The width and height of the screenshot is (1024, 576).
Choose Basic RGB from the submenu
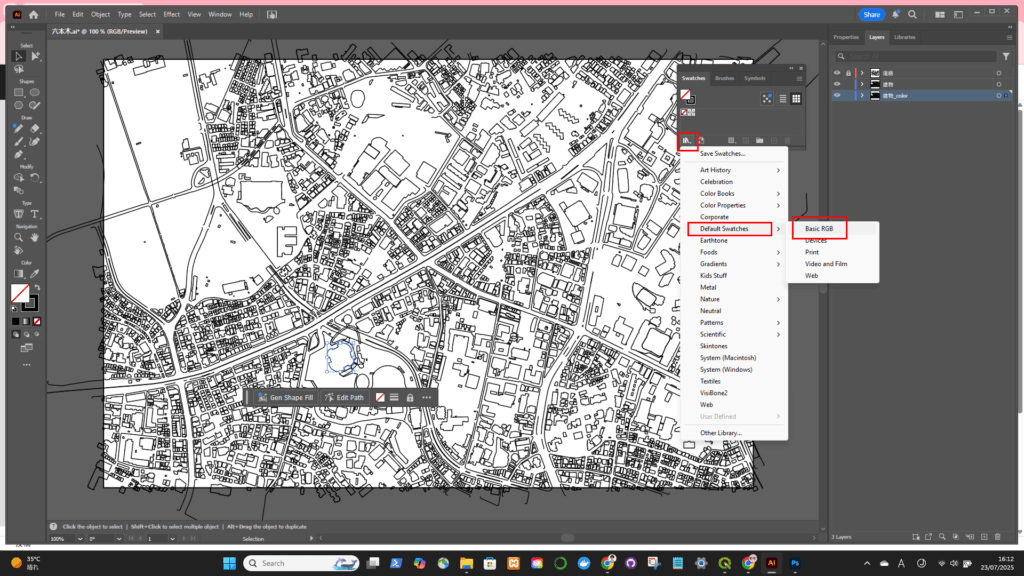point(819,229)
